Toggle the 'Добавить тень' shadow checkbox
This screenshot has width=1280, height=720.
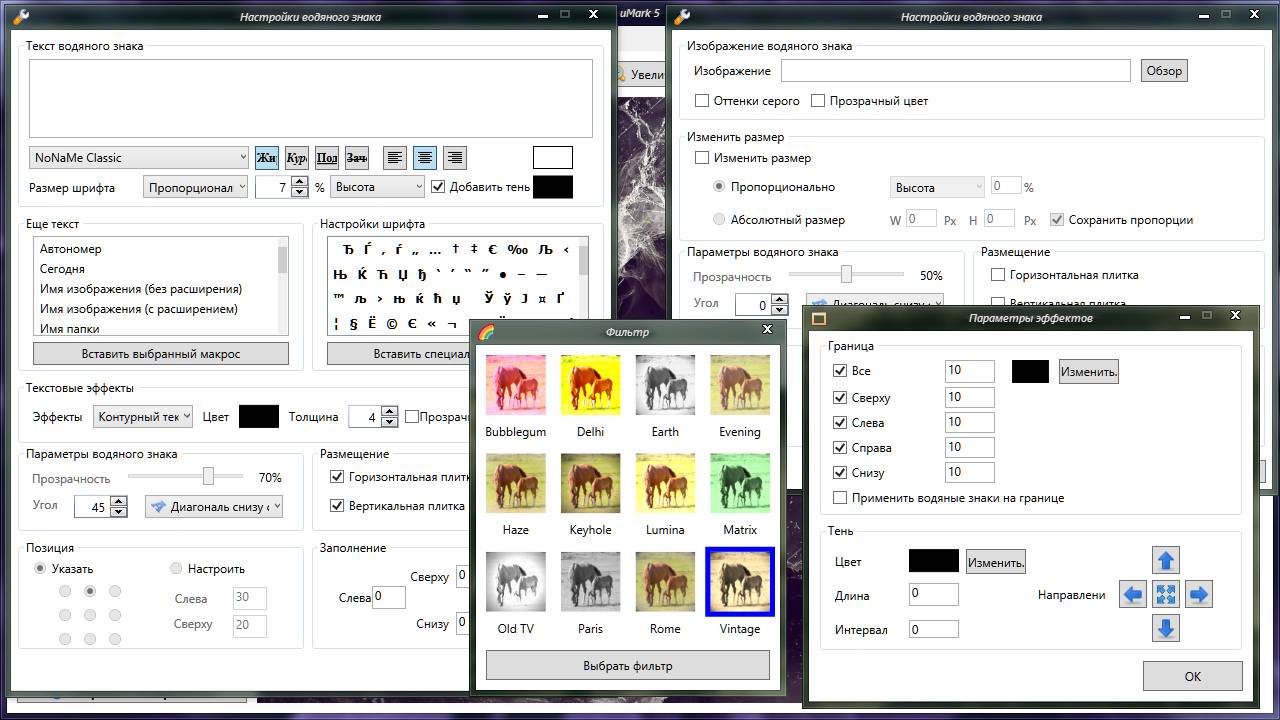click(438, 186)
